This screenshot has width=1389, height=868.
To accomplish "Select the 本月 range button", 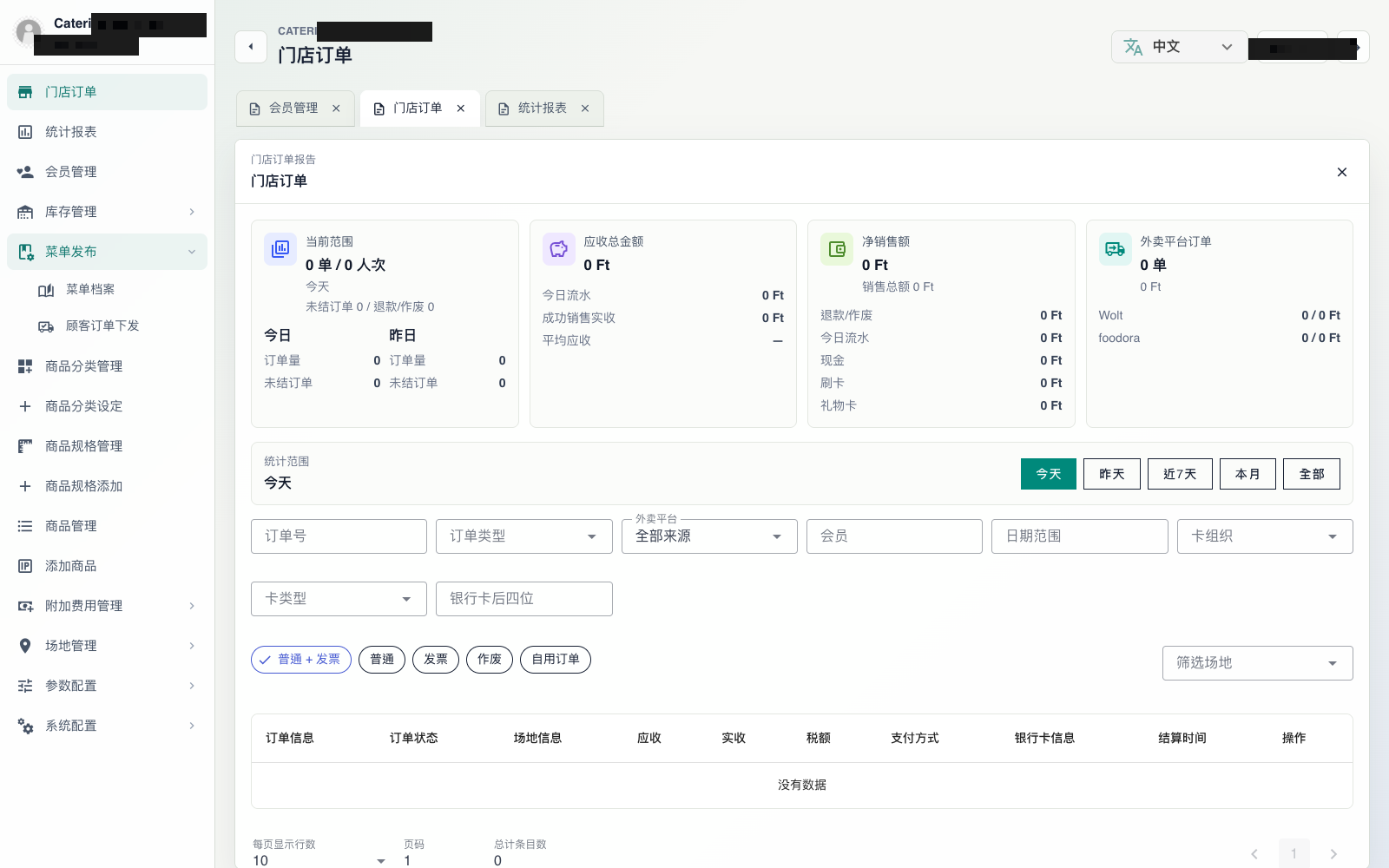I will click(1247, 474).
